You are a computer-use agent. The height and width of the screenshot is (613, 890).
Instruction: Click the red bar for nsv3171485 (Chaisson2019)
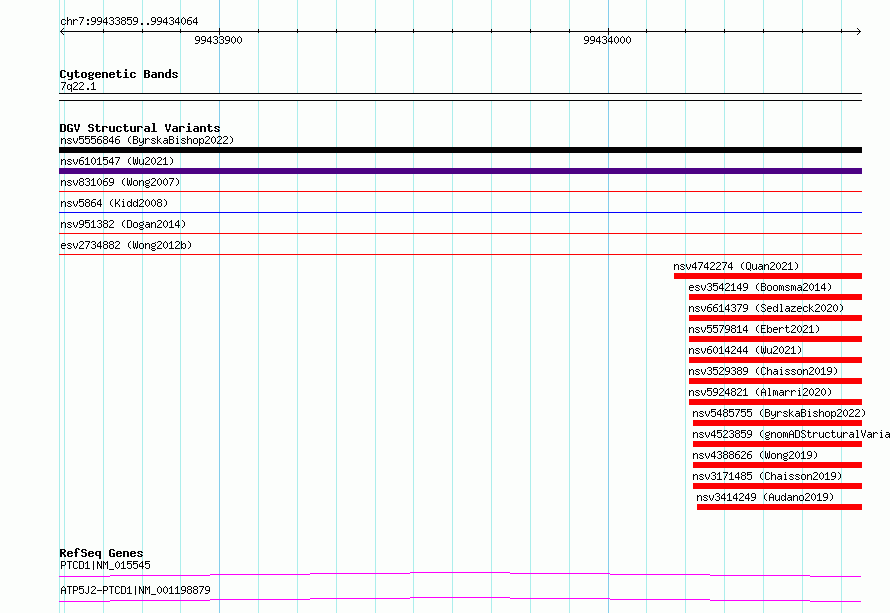(x=778, y=486)
